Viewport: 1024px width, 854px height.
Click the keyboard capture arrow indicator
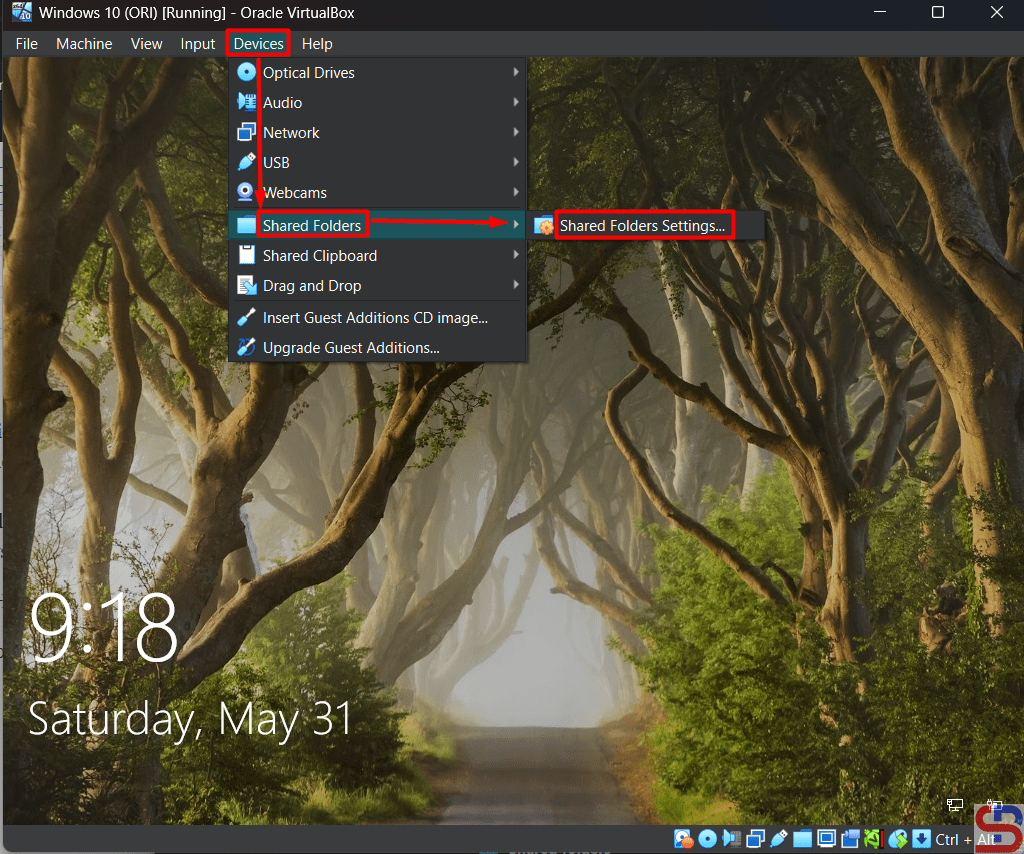tap(921, 839)
